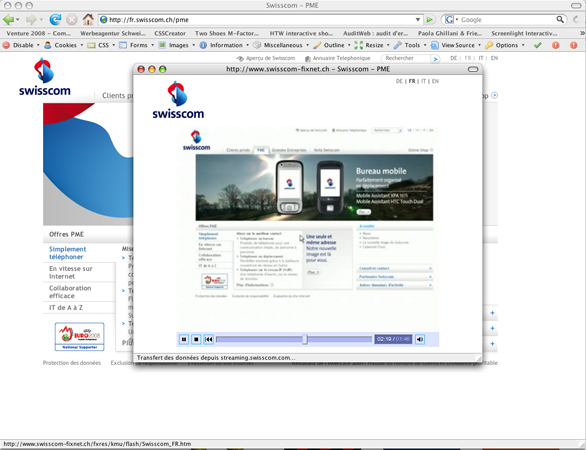Mute the video with the speaker icon
This screenshot has height=450, width=586.
(420, 339)
